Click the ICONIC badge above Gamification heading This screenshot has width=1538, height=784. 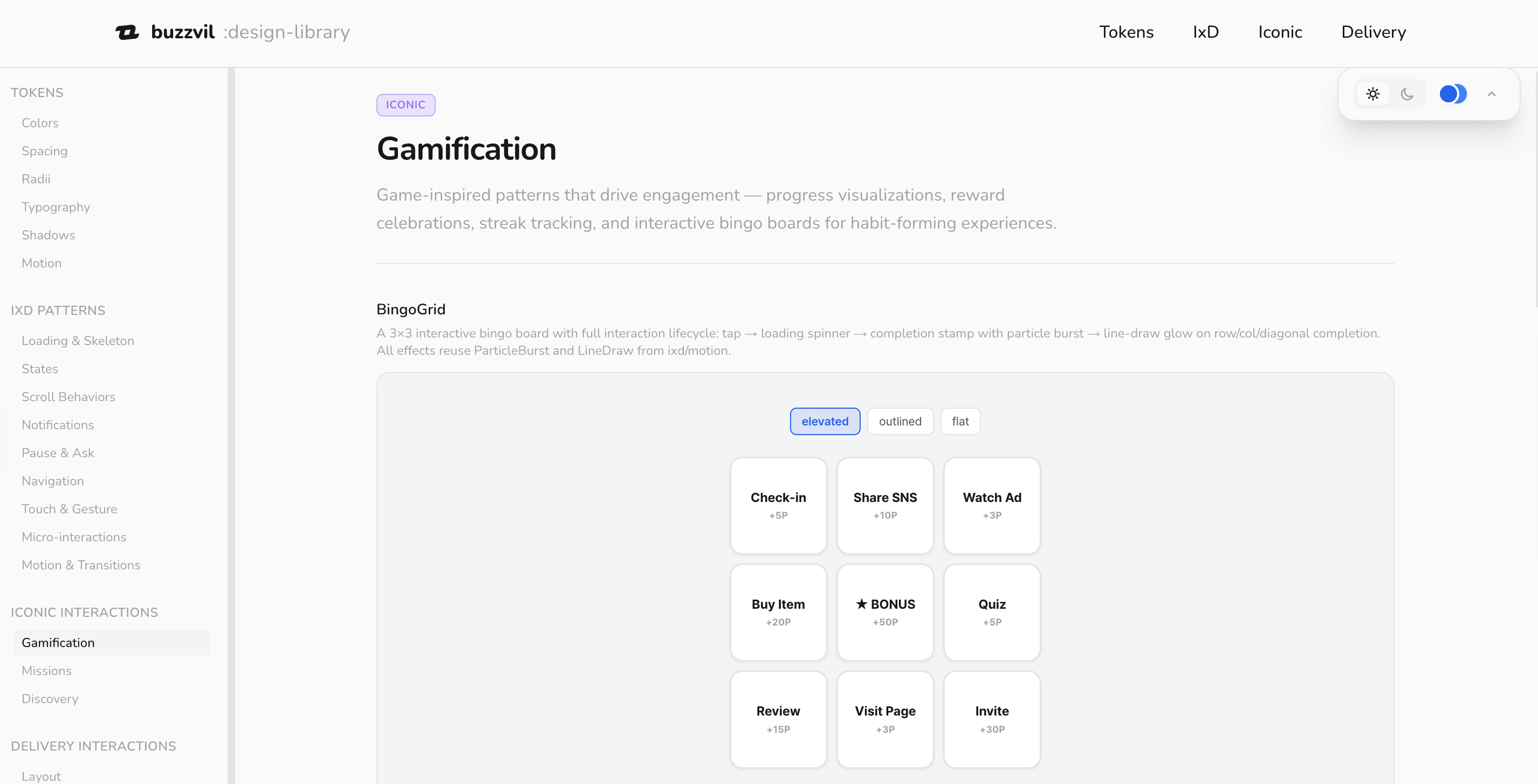(x=406, y=105)
